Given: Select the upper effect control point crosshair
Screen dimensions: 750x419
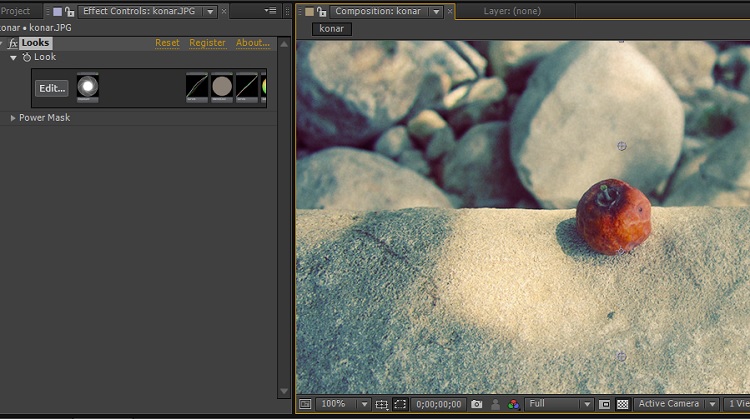Looking at the screenshot, I should point(621,146).
